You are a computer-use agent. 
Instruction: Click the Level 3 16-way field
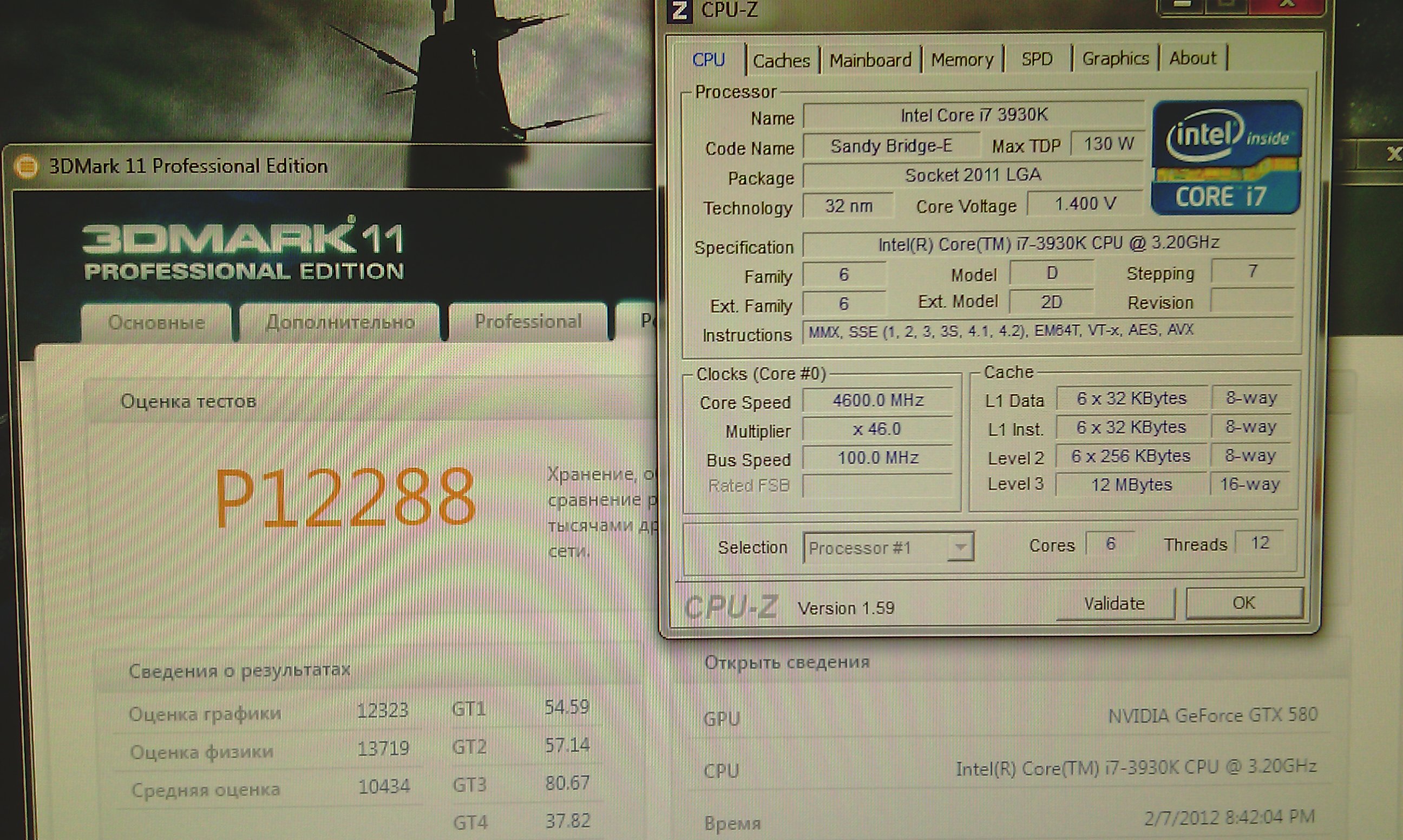(1250, 484)
